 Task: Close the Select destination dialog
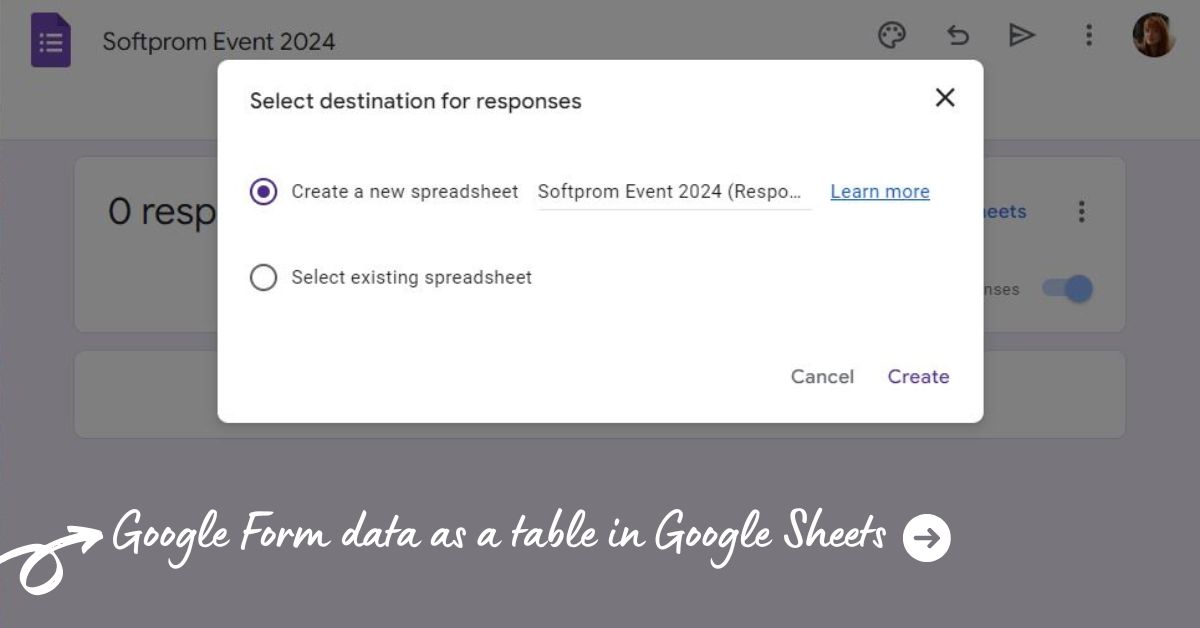click(944, 98)
